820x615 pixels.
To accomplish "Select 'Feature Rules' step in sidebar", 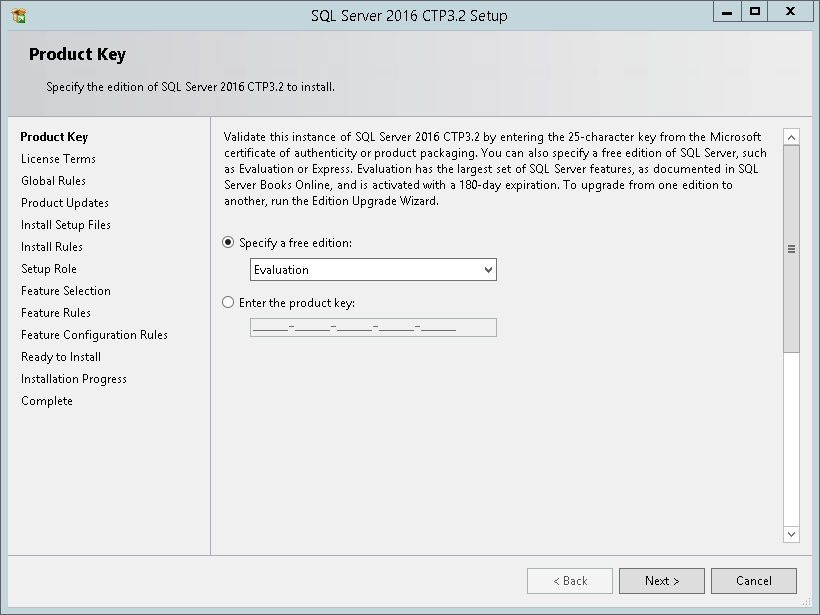I will 56,313.
